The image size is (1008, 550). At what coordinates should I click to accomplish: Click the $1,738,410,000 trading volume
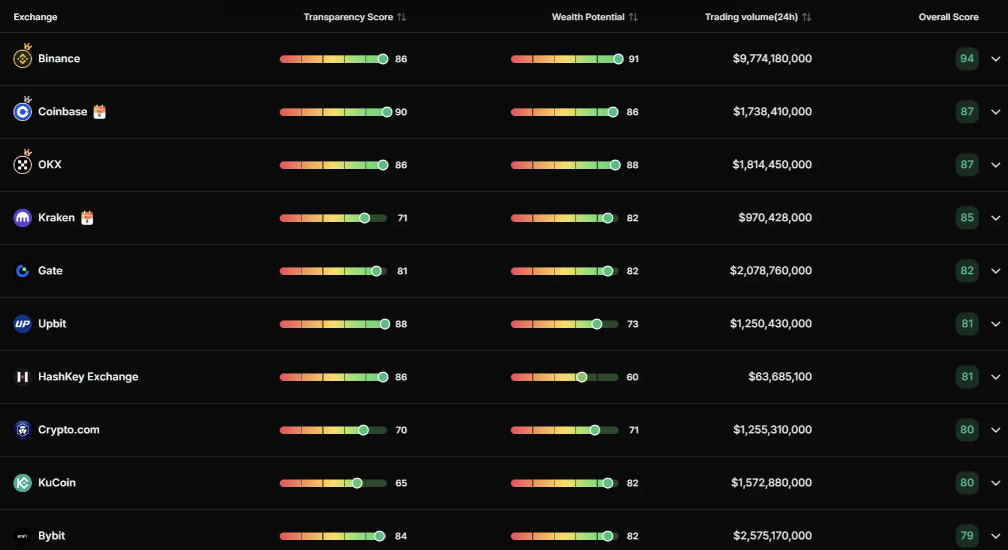[x=772, y=112]
